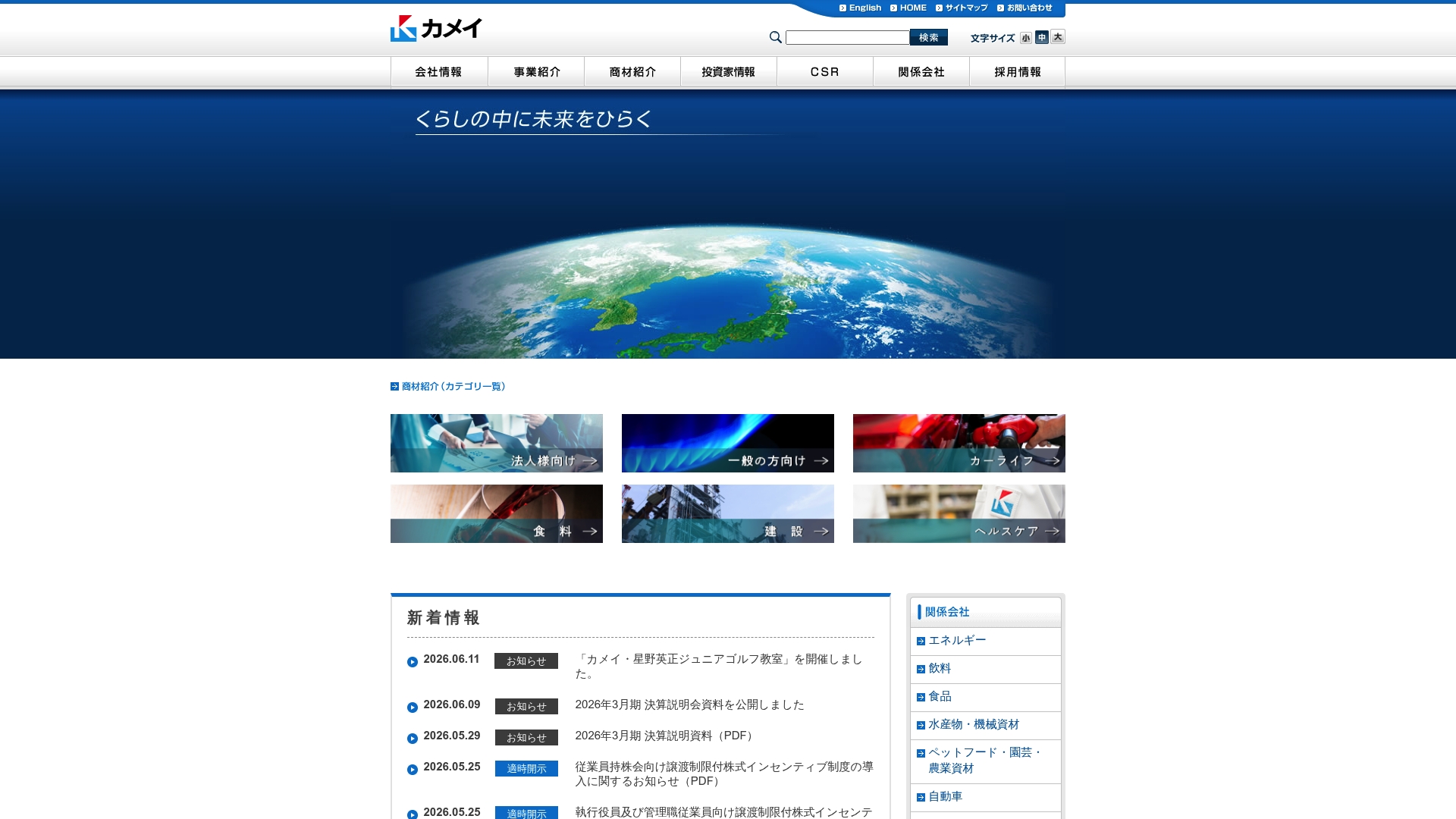Open 決算説明資料（PDF）news item
1456x819 pixels.
667,736
